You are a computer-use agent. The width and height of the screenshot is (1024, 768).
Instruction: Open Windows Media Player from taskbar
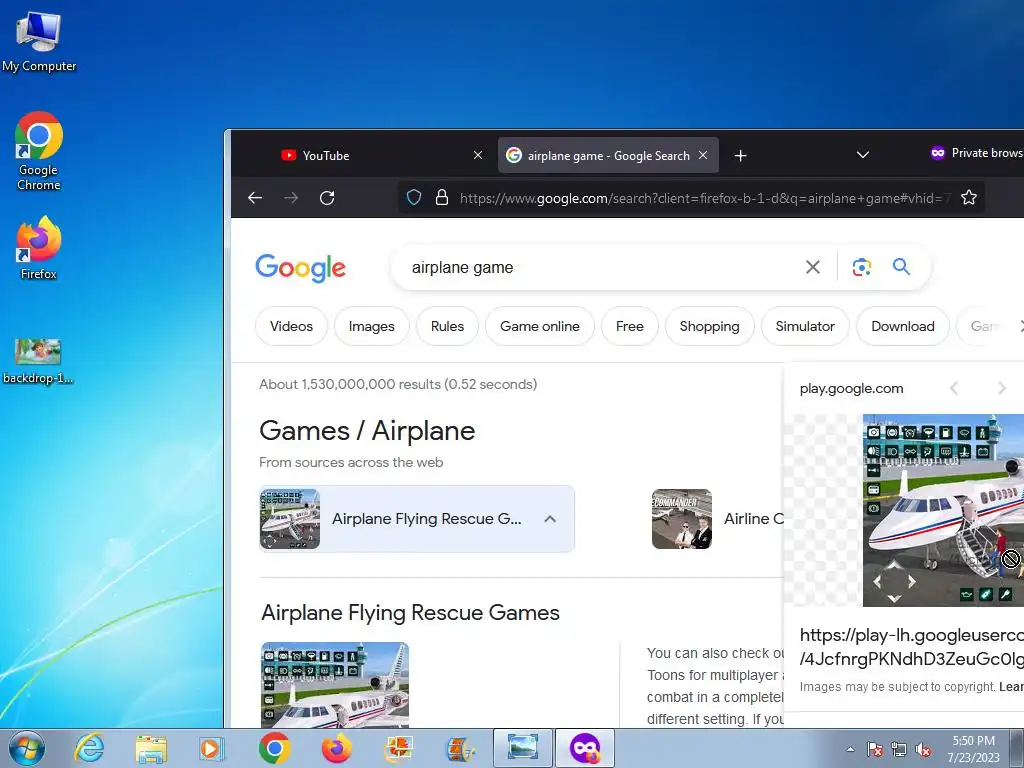[212, 748]
